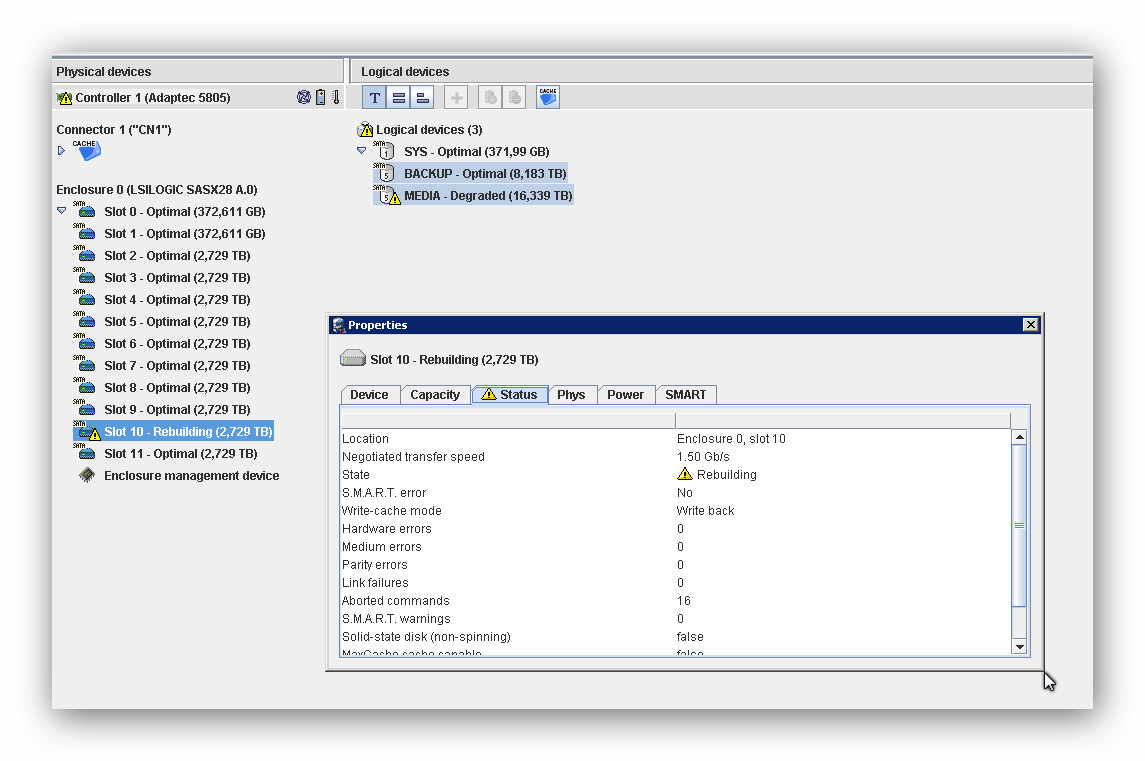This screenshot has height=761, width=1145.
Task: Click the Logical devices warning icon
Action: tap(365, 130)
